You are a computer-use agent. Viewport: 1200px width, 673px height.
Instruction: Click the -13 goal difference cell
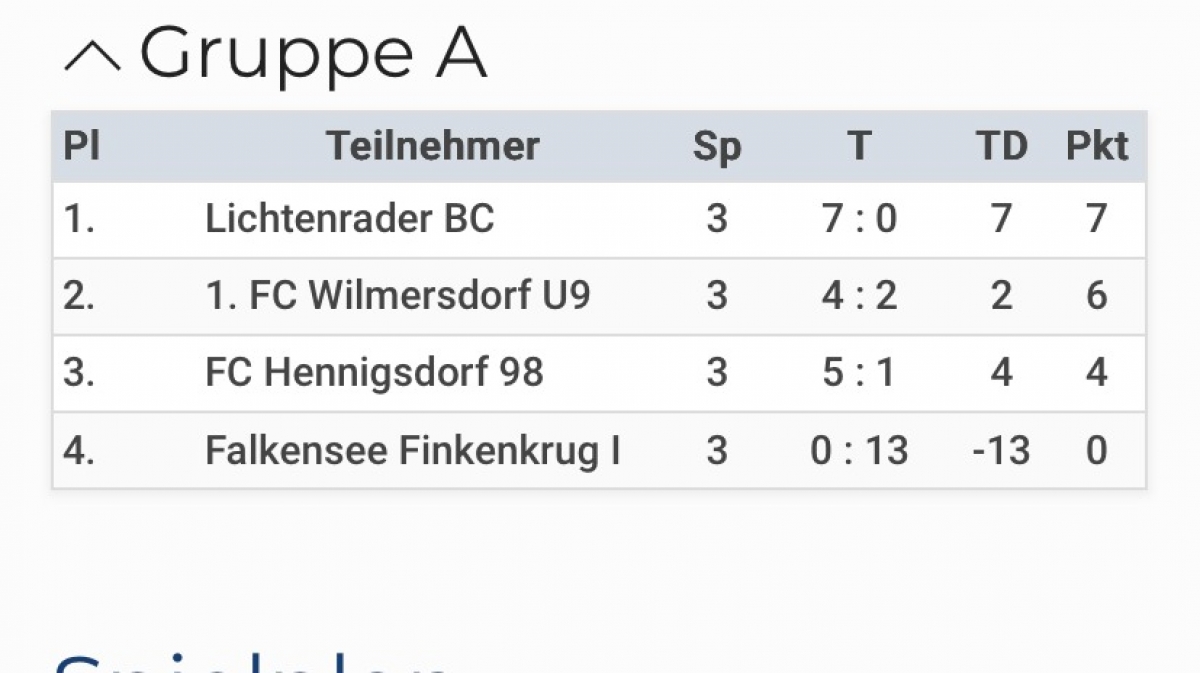(1001, 450)
